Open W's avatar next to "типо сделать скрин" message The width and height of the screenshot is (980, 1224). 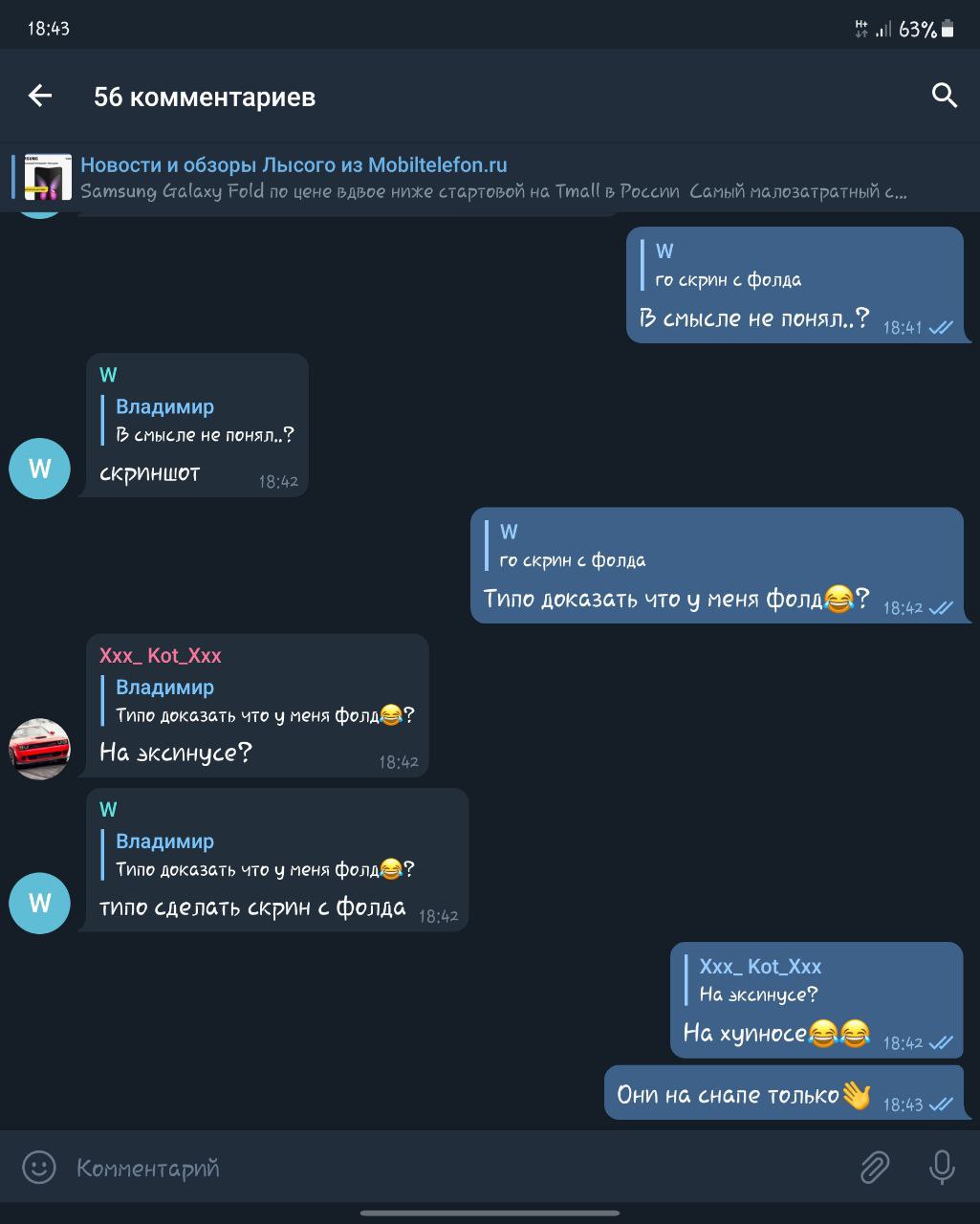39,903
